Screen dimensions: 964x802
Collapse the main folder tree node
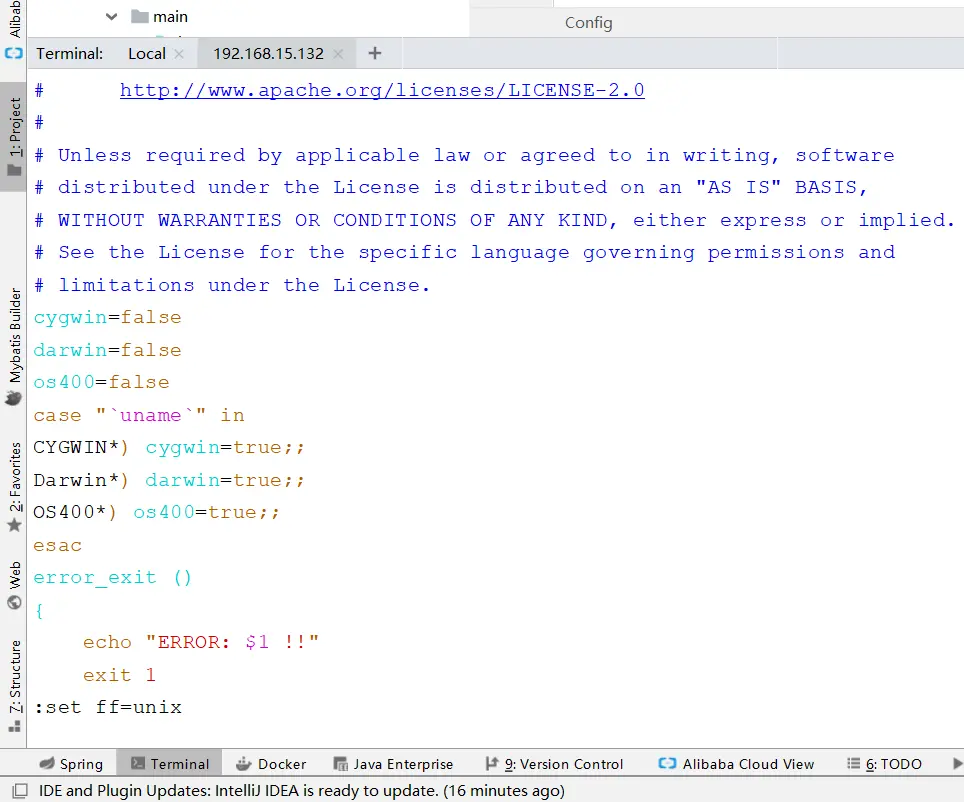[111, 17]
